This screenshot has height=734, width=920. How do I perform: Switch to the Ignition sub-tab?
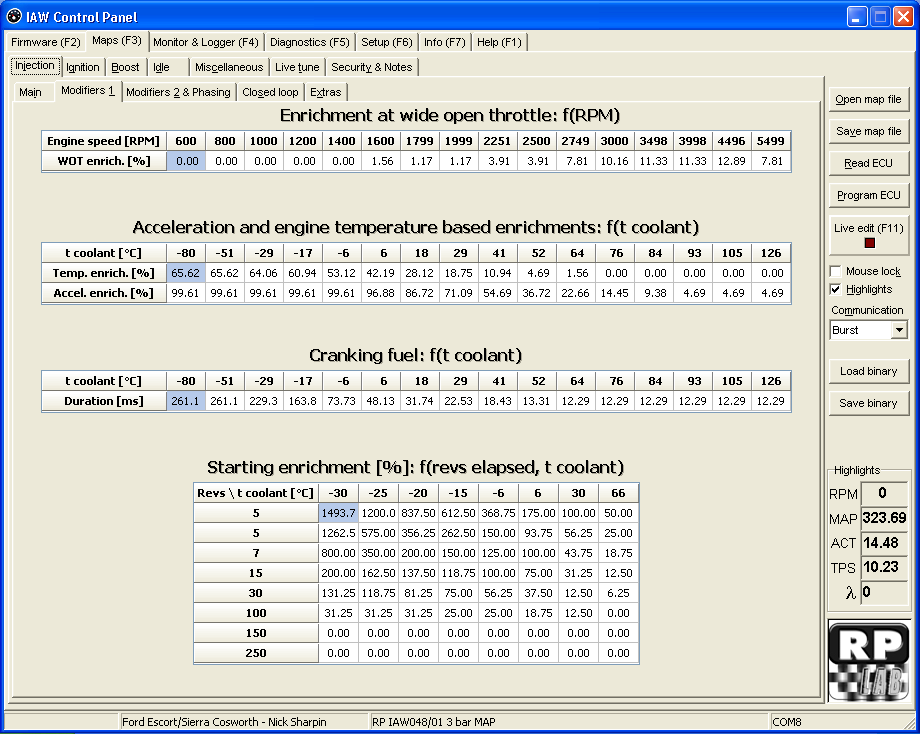tap(82, 67)
